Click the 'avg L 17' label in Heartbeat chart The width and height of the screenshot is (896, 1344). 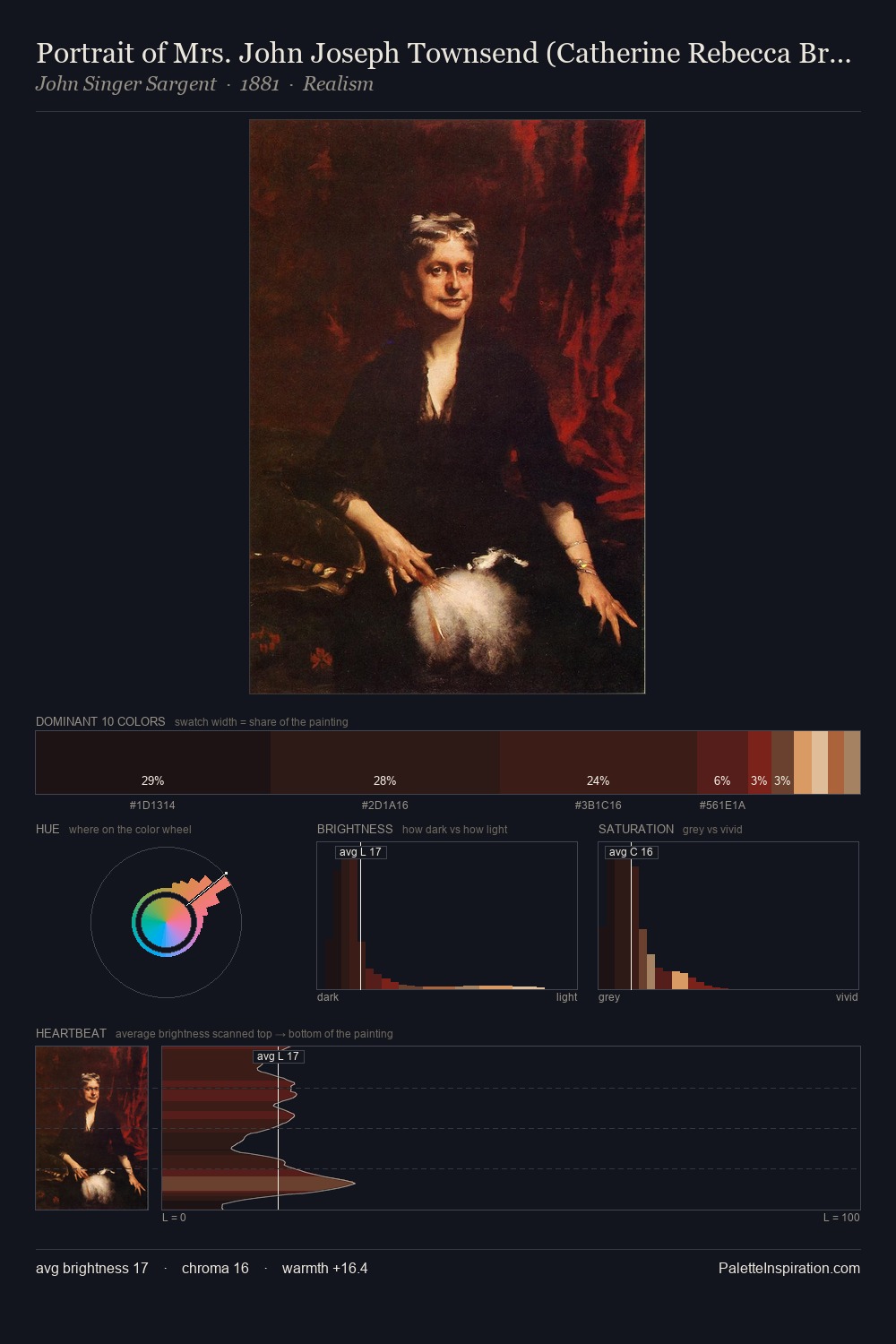click(278, 1056)
